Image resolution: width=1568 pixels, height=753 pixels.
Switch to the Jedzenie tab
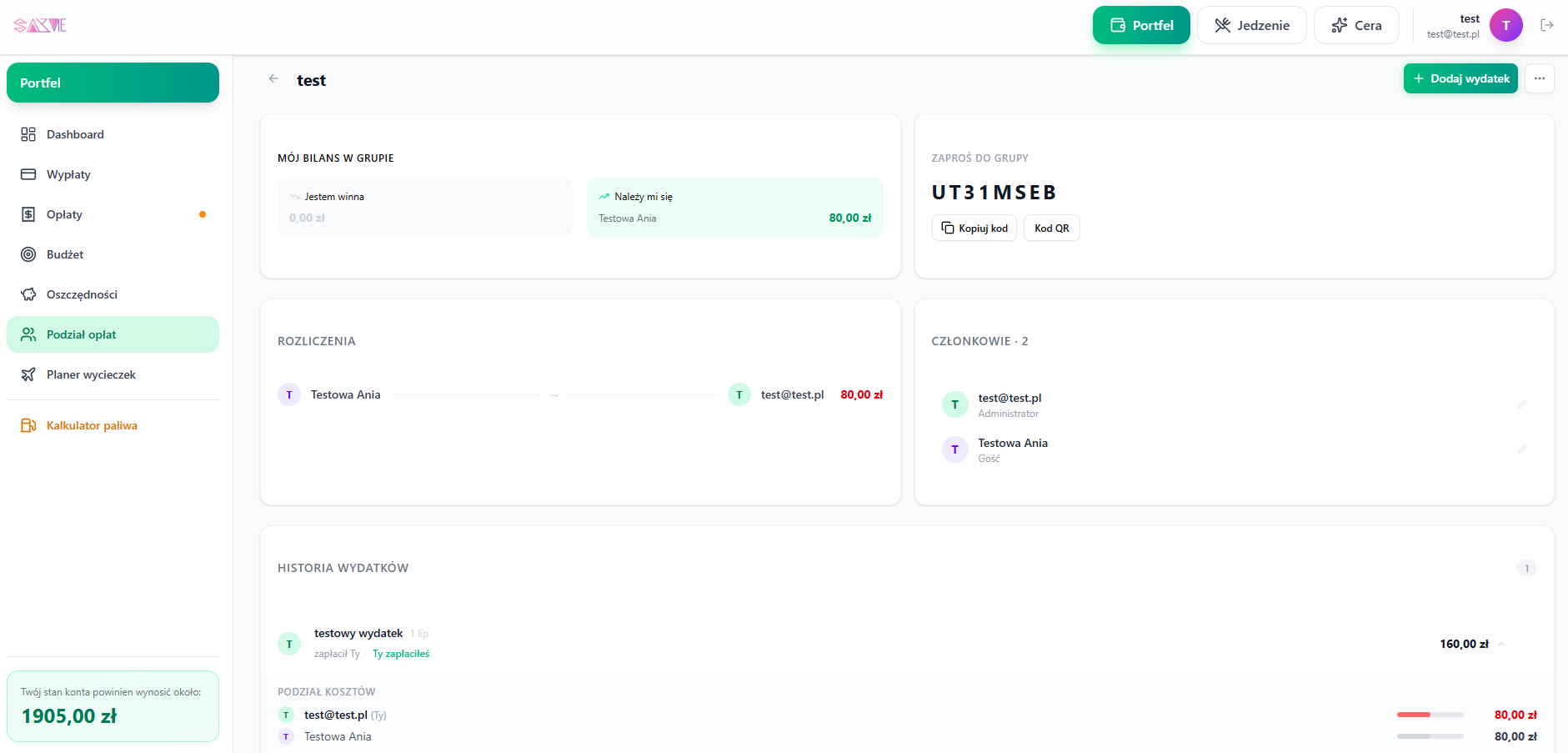(1251, 25)
